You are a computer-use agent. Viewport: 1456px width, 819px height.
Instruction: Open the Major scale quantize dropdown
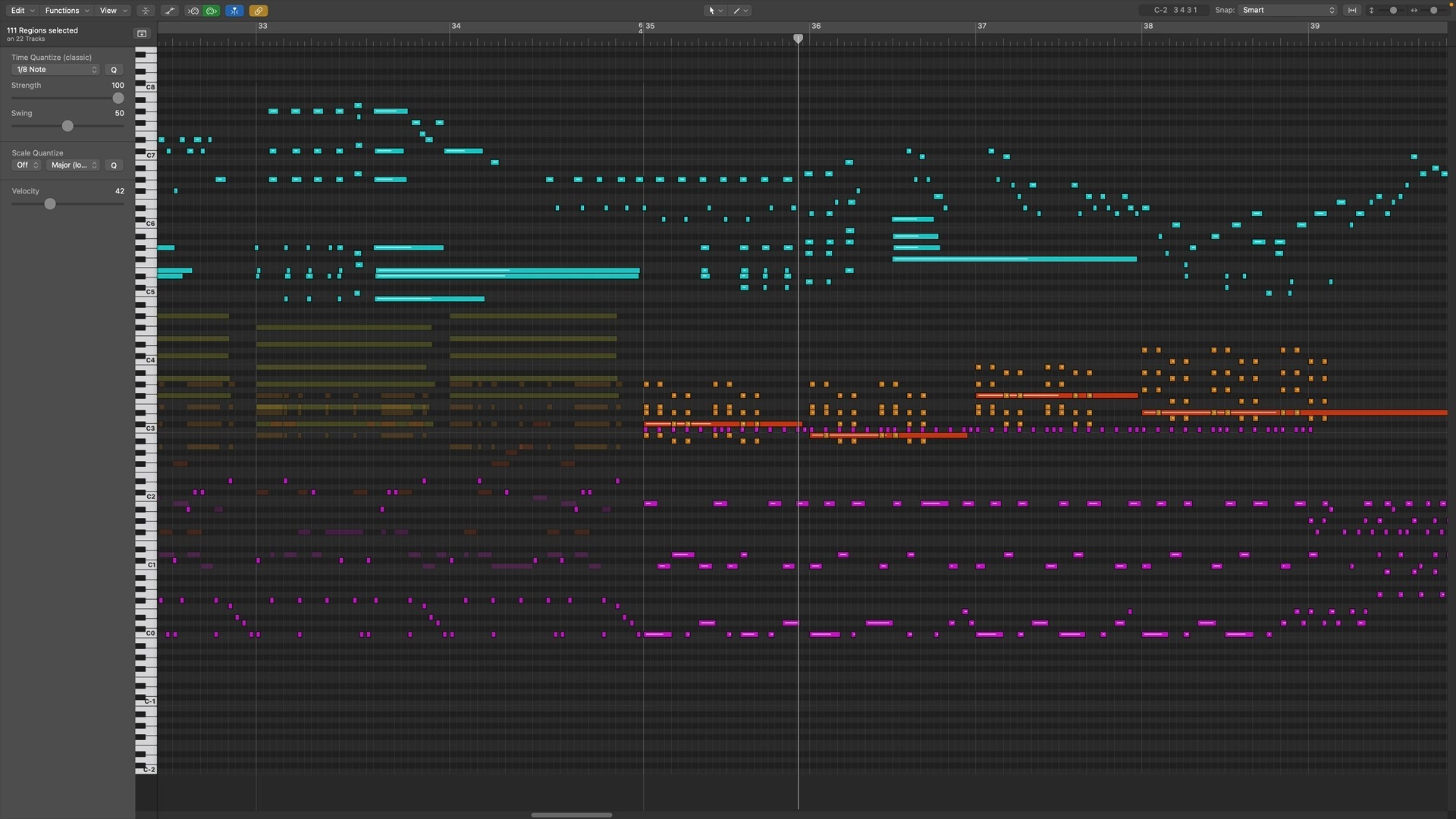(x=74, y=165)
